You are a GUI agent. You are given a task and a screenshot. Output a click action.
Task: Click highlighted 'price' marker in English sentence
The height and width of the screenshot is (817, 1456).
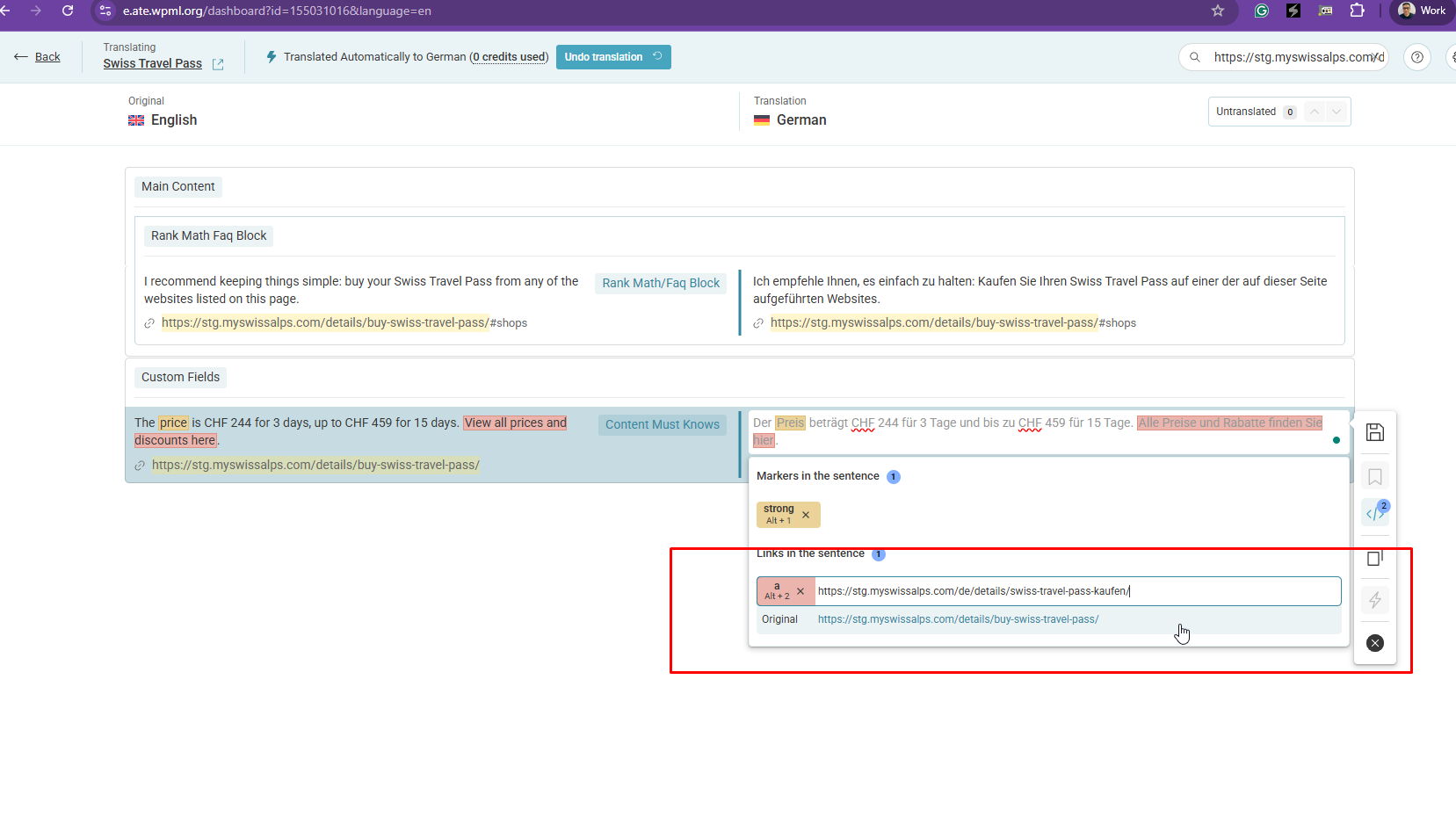[x=173, y=423]
